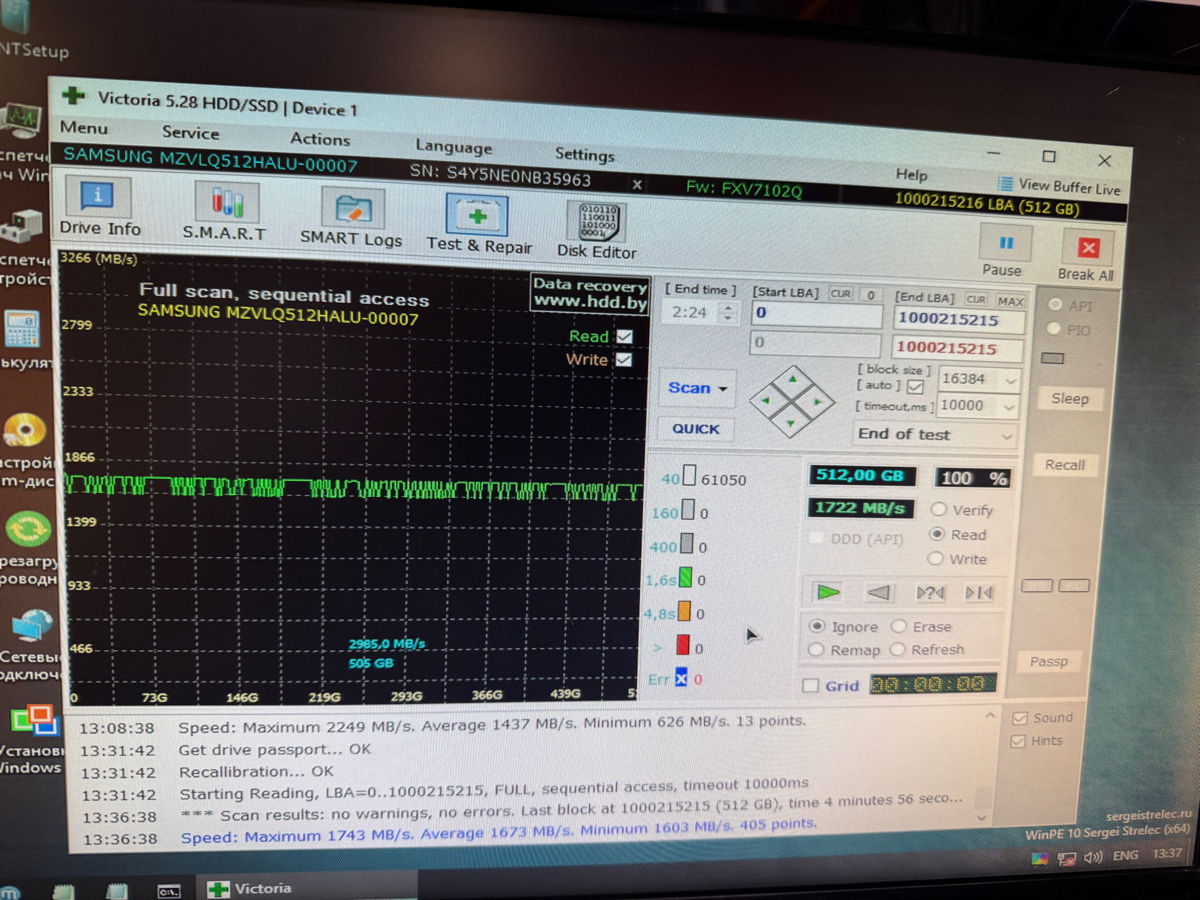The height and width of the screenshot is (900, 1200).
Task: Click the rewind arrow scan control
Action: click(x=879, y=593)
